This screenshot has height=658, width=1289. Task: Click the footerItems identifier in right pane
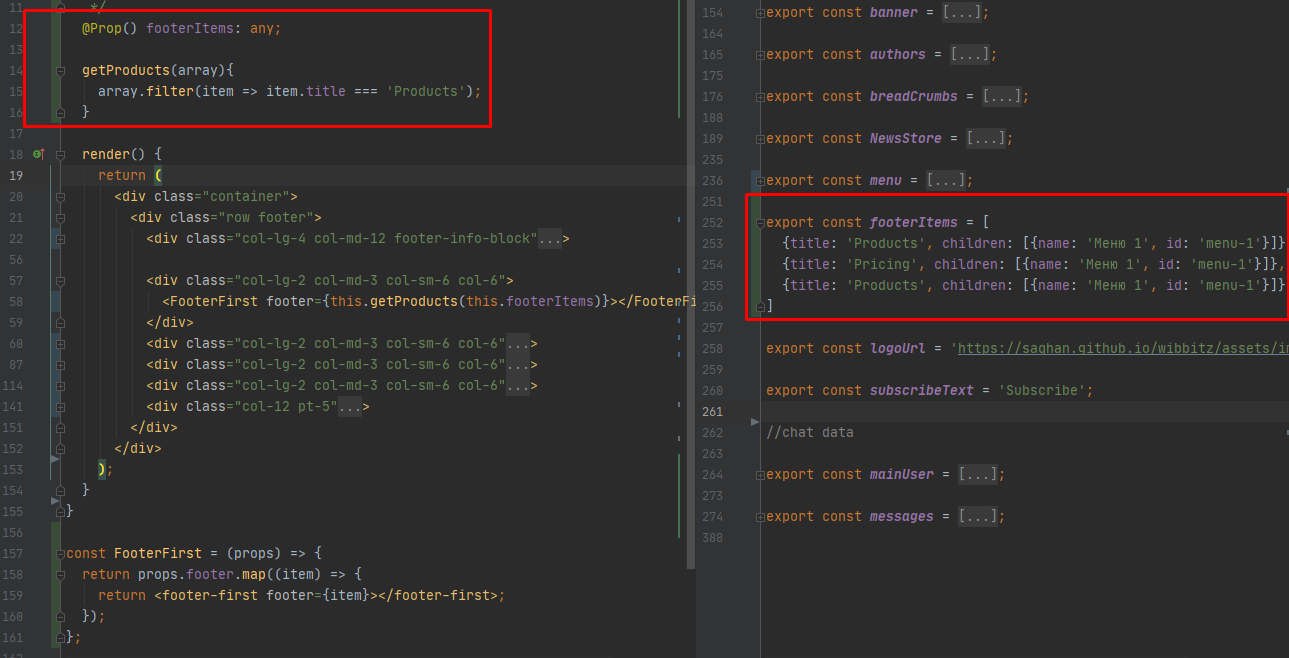[x=914, y=223]
